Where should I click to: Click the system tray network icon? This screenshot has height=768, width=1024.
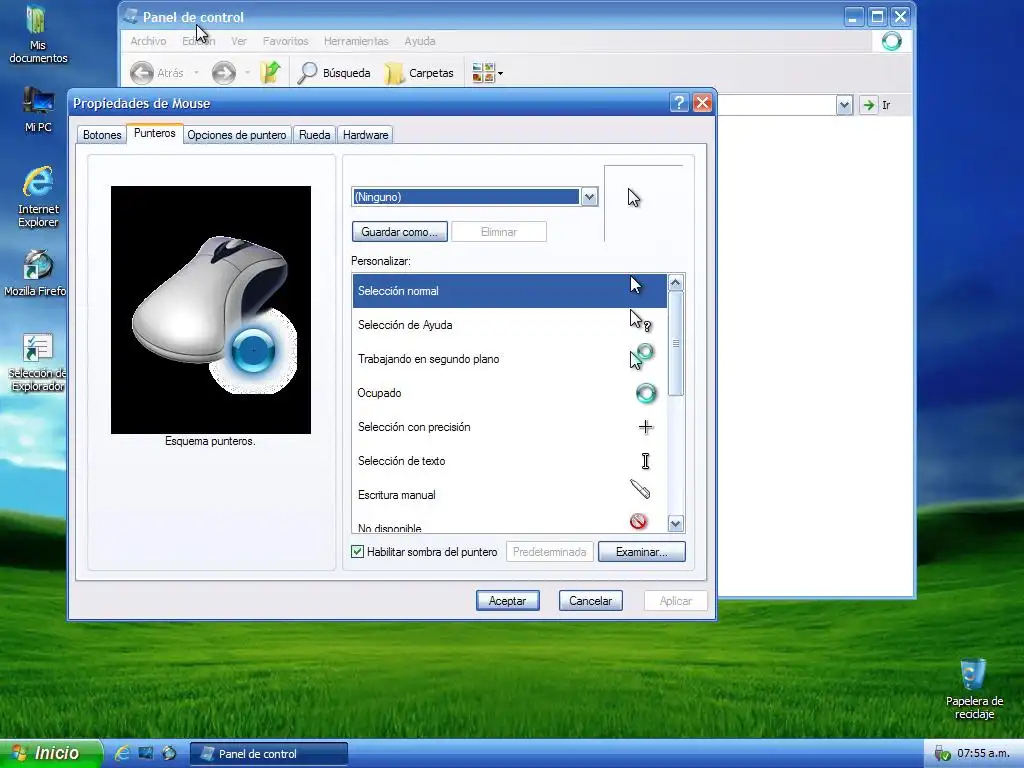tap(942, 754)
